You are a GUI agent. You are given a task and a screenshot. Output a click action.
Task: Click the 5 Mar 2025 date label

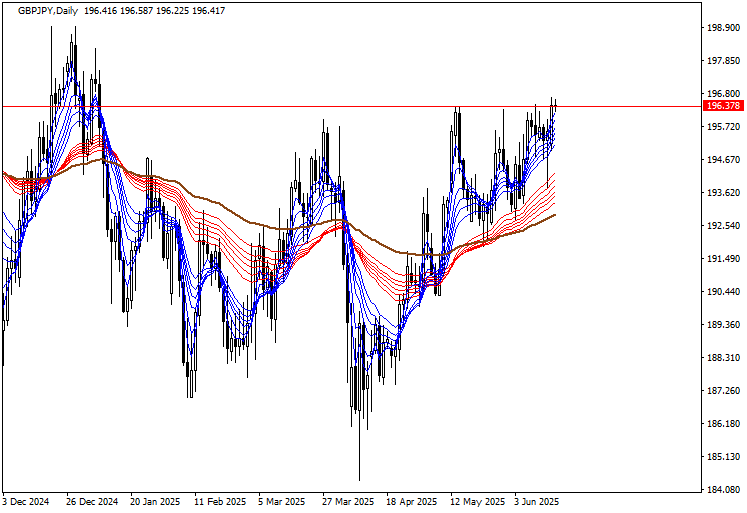coord(282,502)
